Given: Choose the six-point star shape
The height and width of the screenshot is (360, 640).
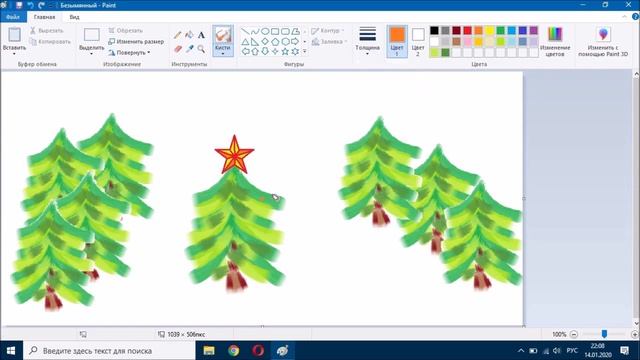Looking at the screenshot, I should coord(295,51).
